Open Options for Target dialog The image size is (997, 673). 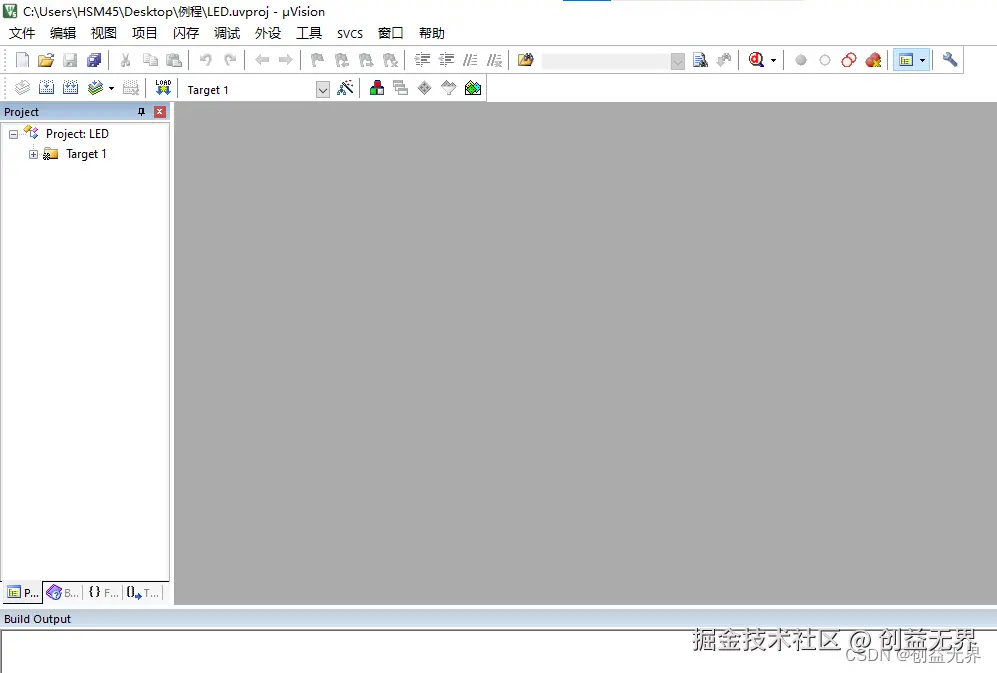tap(345, 88)
